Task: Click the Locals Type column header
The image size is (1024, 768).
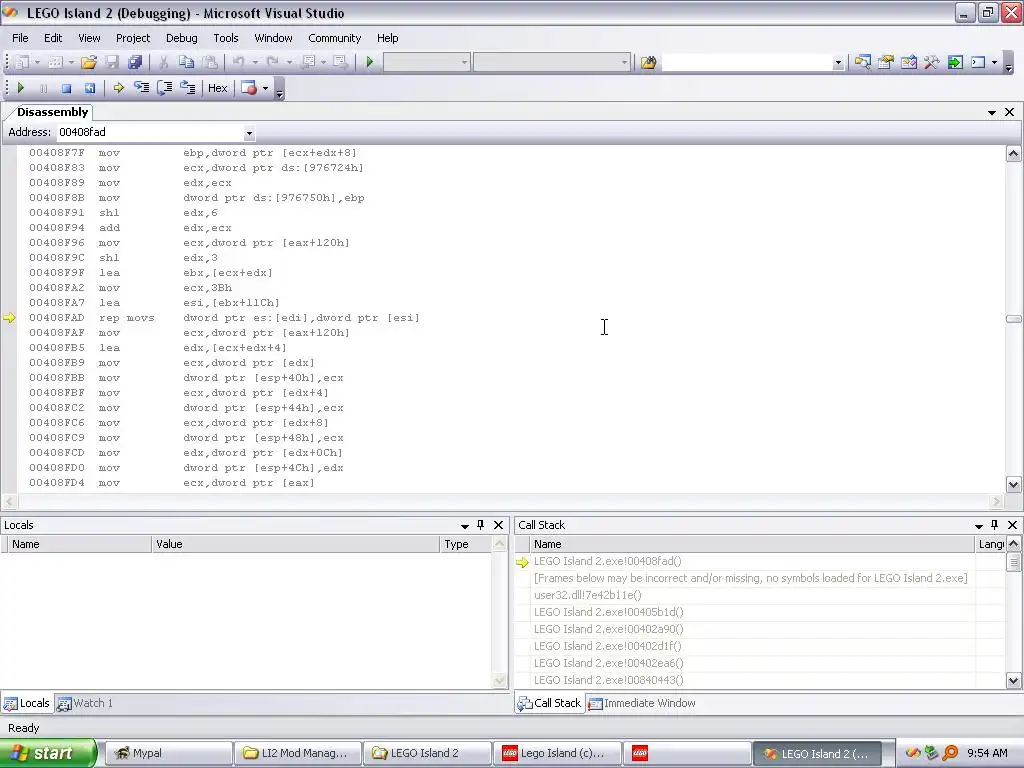Action: [465, 544]
